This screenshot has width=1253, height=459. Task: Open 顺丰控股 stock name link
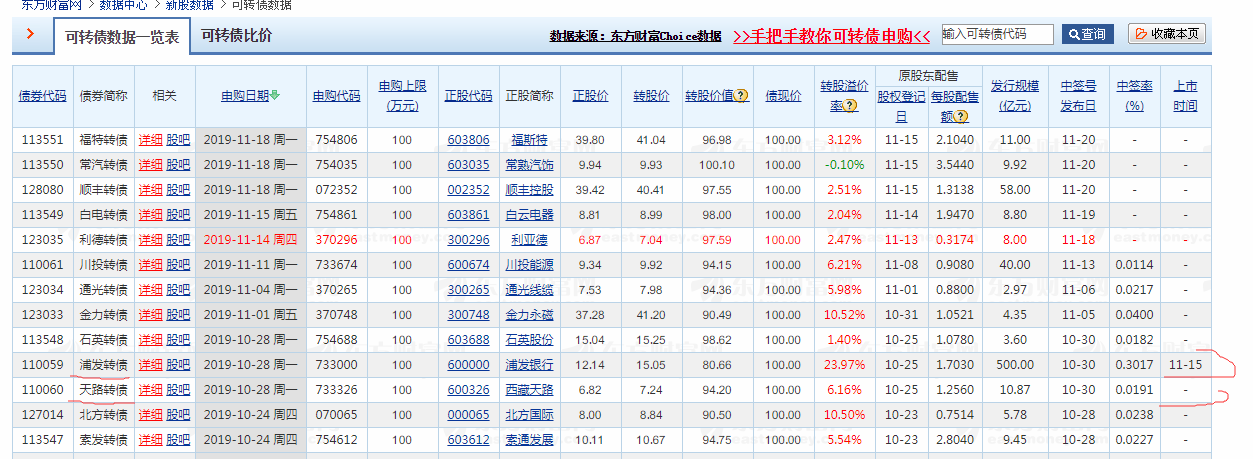pos(529,190)
